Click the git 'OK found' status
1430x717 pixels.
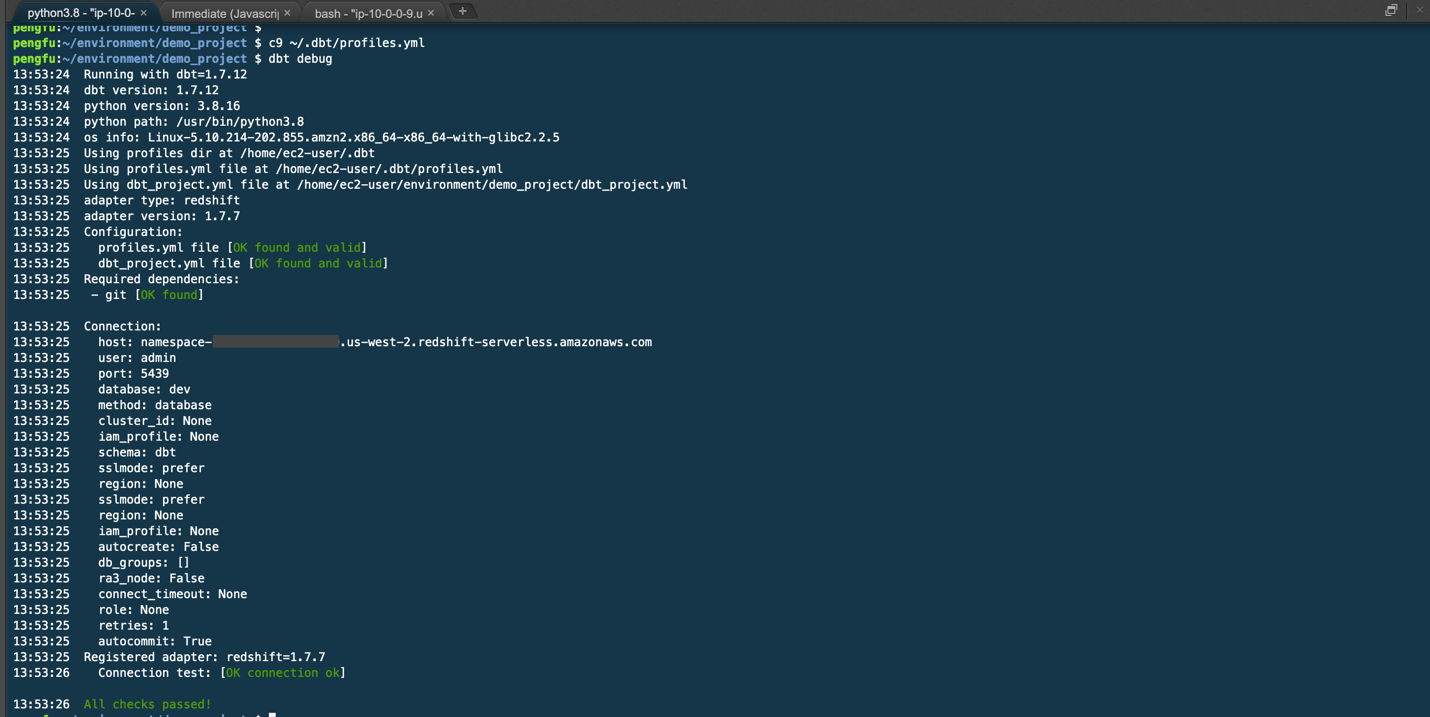(x=169, y=295)
